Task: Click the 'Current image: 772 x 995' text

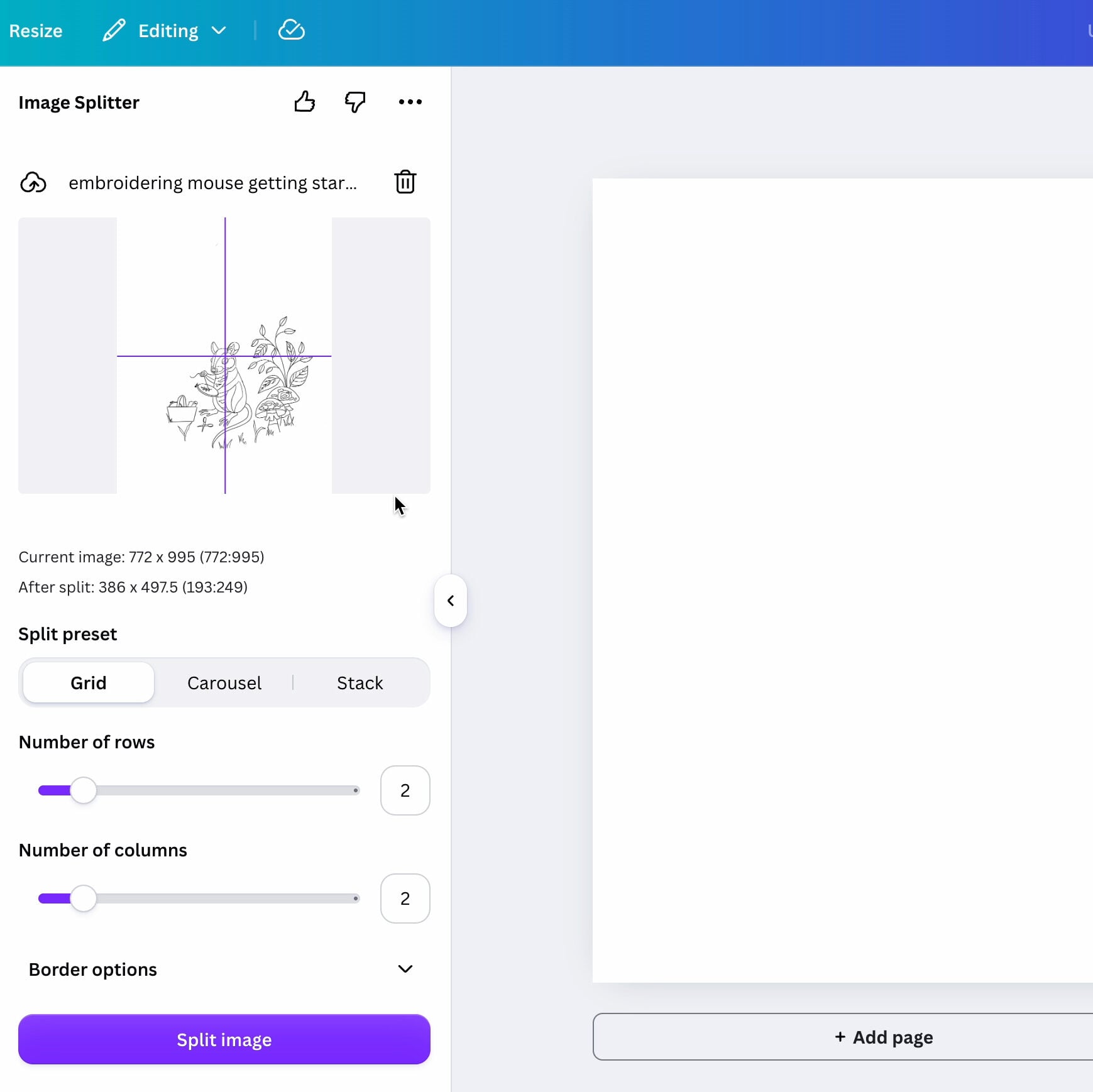Action: (x=141, y=557)
